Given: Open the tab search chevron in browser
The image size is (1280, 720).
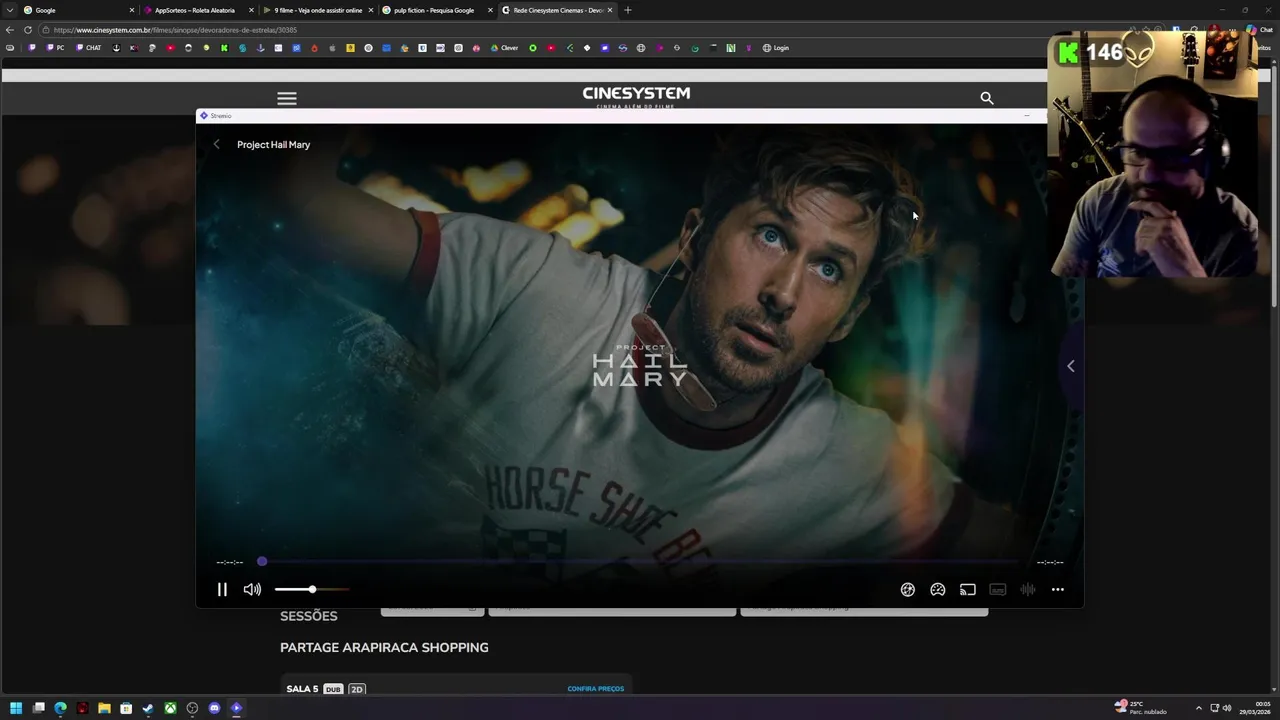Looking at the screenshot, I should 10,10.
